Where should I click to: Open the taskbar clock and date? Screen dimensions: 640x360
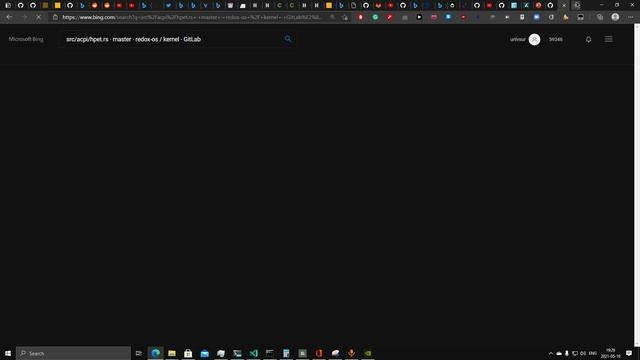click(610, 353)
